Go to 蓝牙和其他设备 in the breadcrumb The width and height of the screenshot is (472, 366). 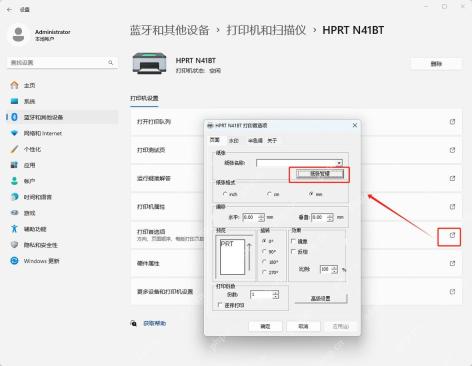coord(169,30)
